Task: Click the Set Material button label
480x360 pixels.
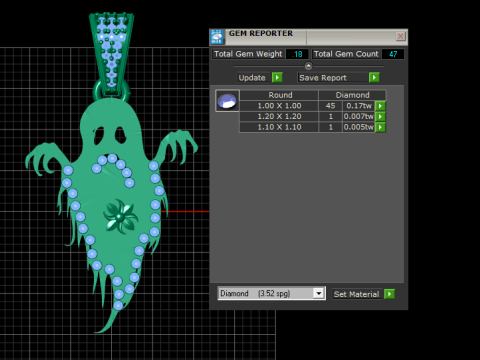Action: [x=356, y=294]
